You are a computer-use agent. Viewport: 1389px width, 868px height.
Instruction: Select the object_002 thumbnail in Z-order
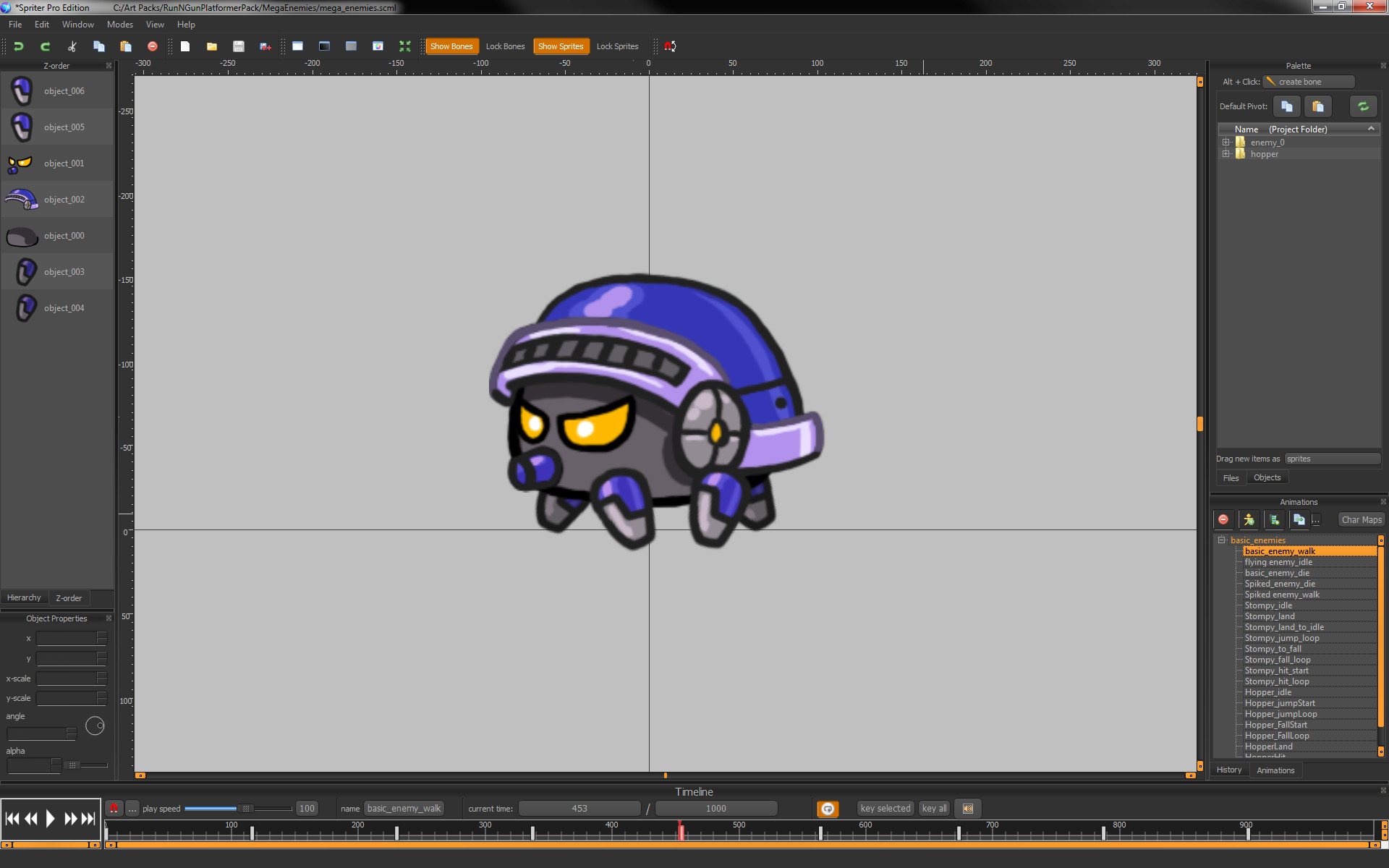pos(22,199)
